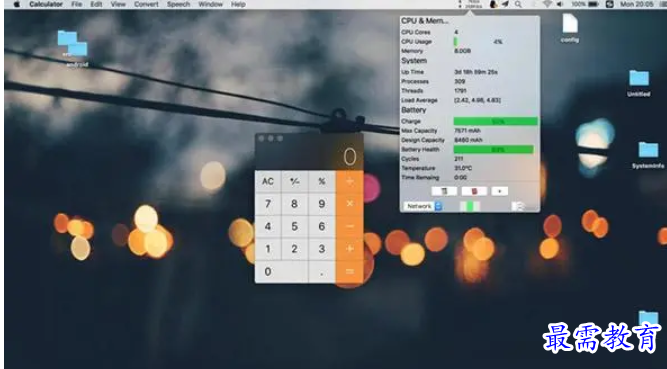
Task: Click the Load Average value in panel
Action: [477, 100]
